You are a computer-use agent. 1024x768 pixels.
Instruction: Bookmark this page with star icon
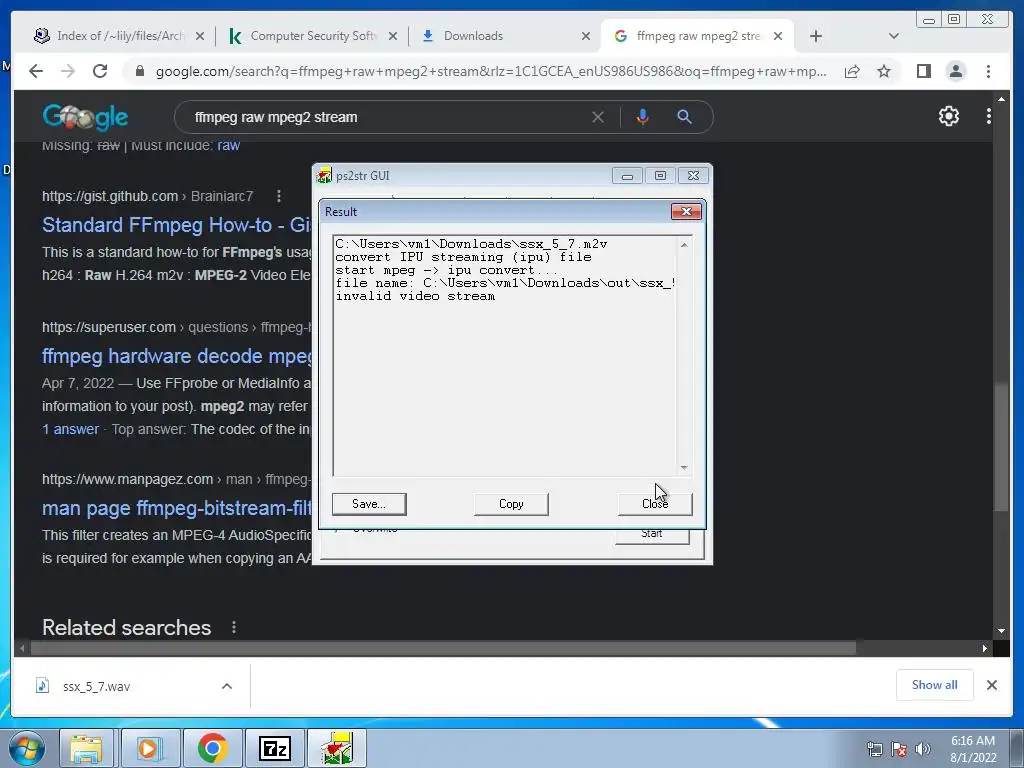(884, 71)
